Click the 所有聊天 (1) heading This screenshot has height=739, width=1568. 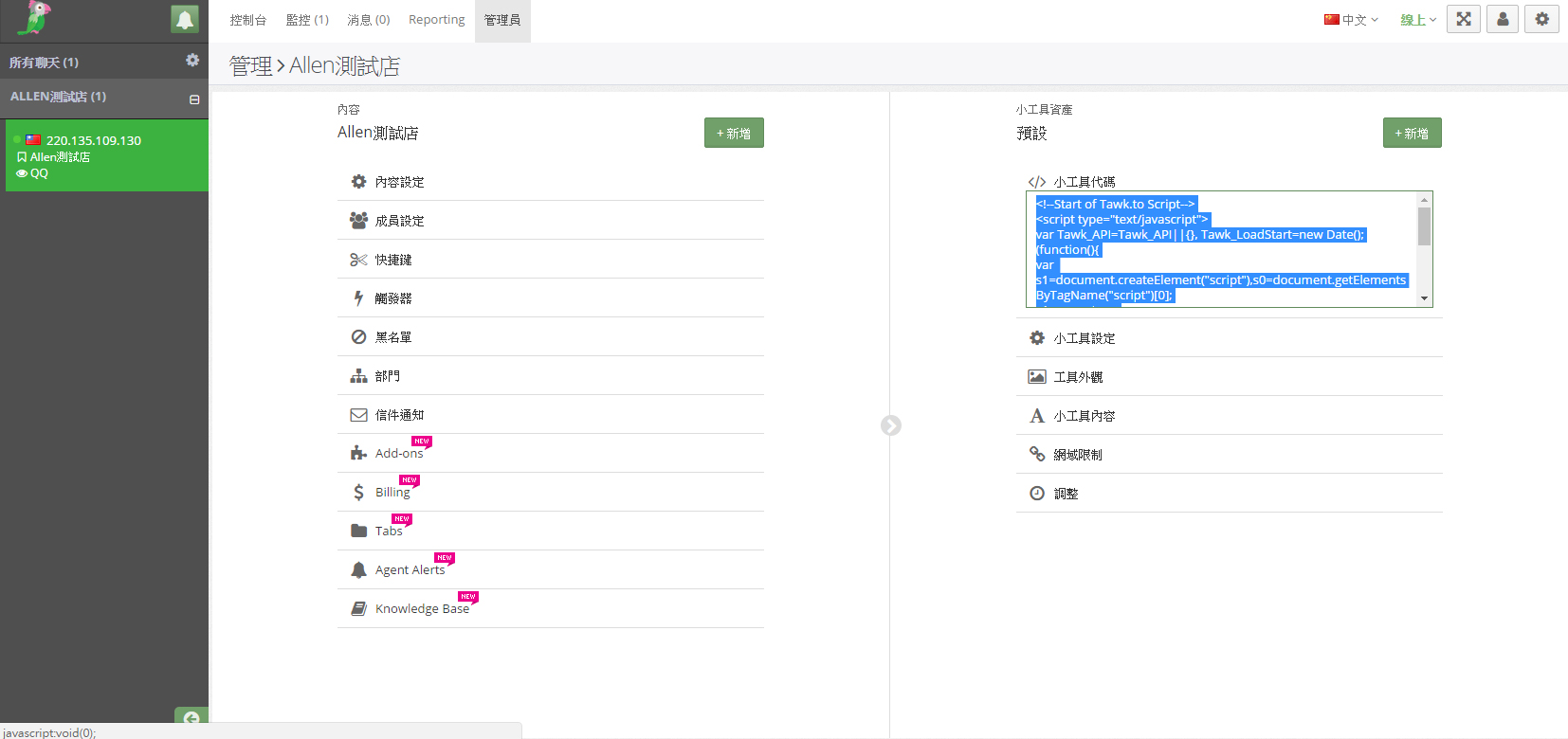pyautogui.click(x=44, y=63)
